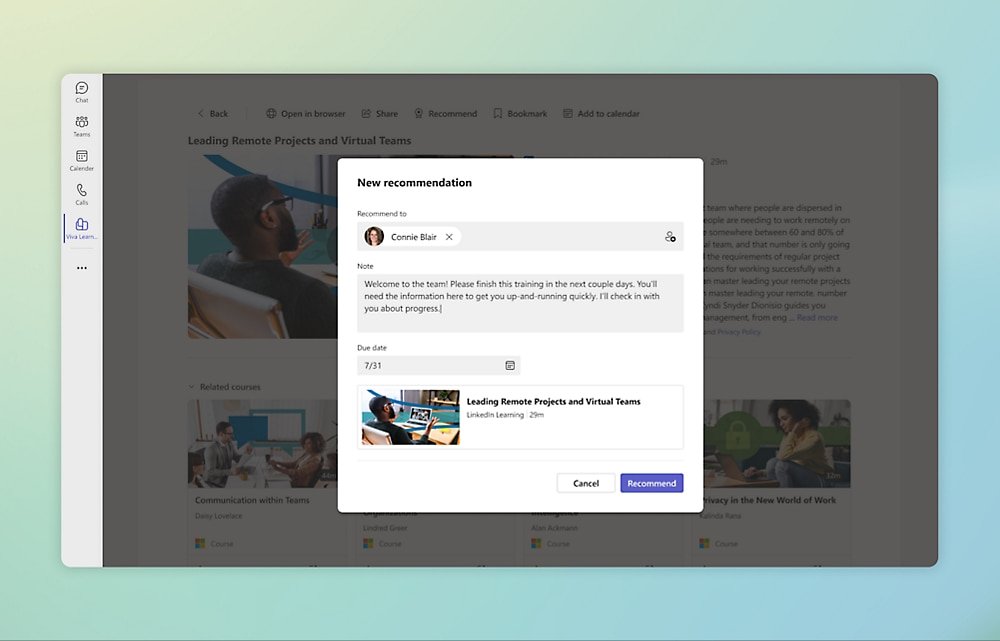Click the Due date field showing 7/31
This screenshot has width=1000, height=641.
point(430,366)
